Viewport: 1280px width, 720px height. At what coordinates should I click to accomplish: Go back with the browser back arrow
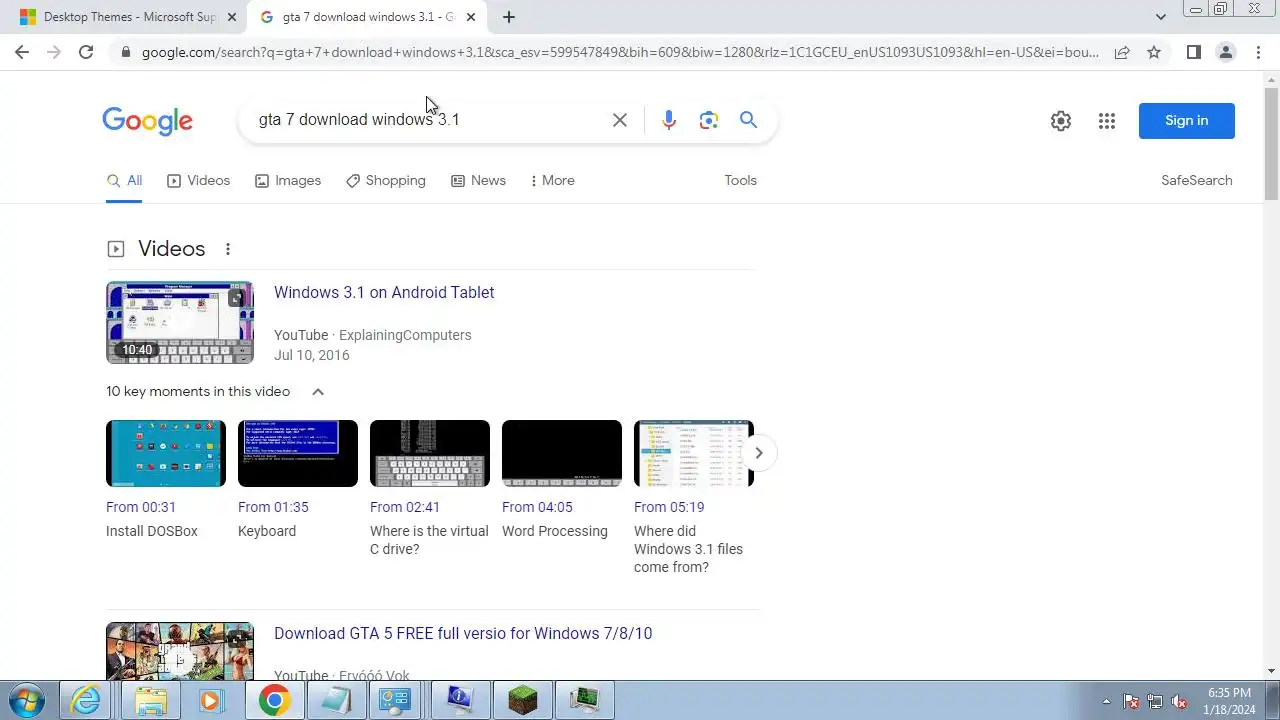pos(22,52)
